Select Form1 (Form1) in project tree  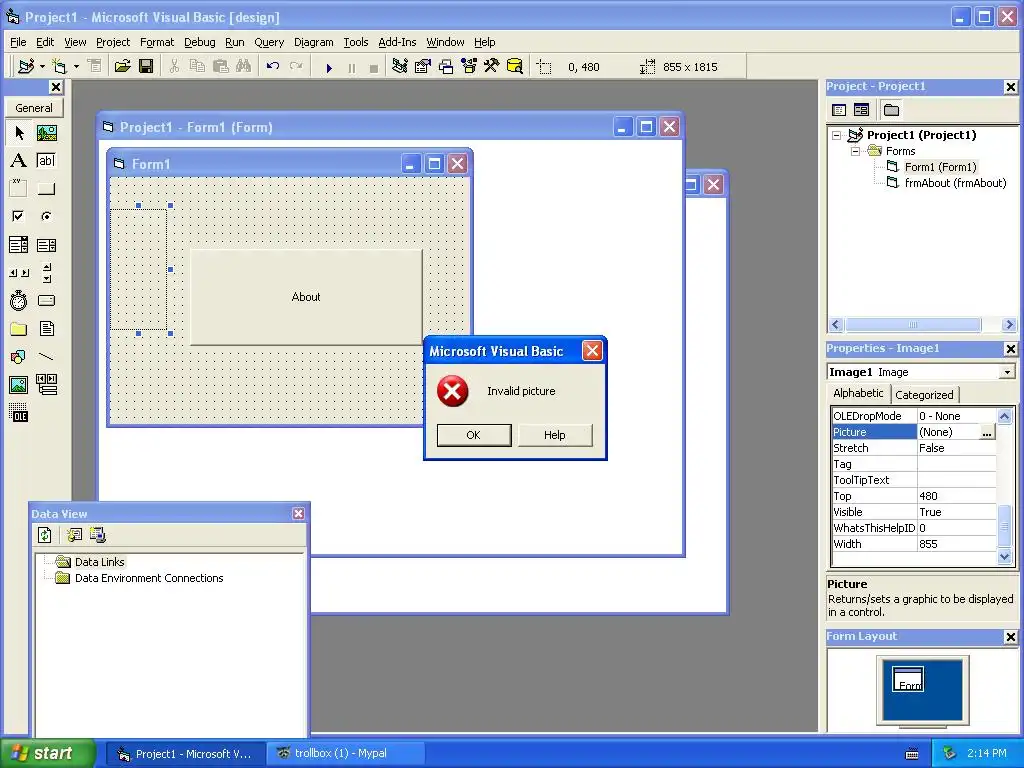940,167
